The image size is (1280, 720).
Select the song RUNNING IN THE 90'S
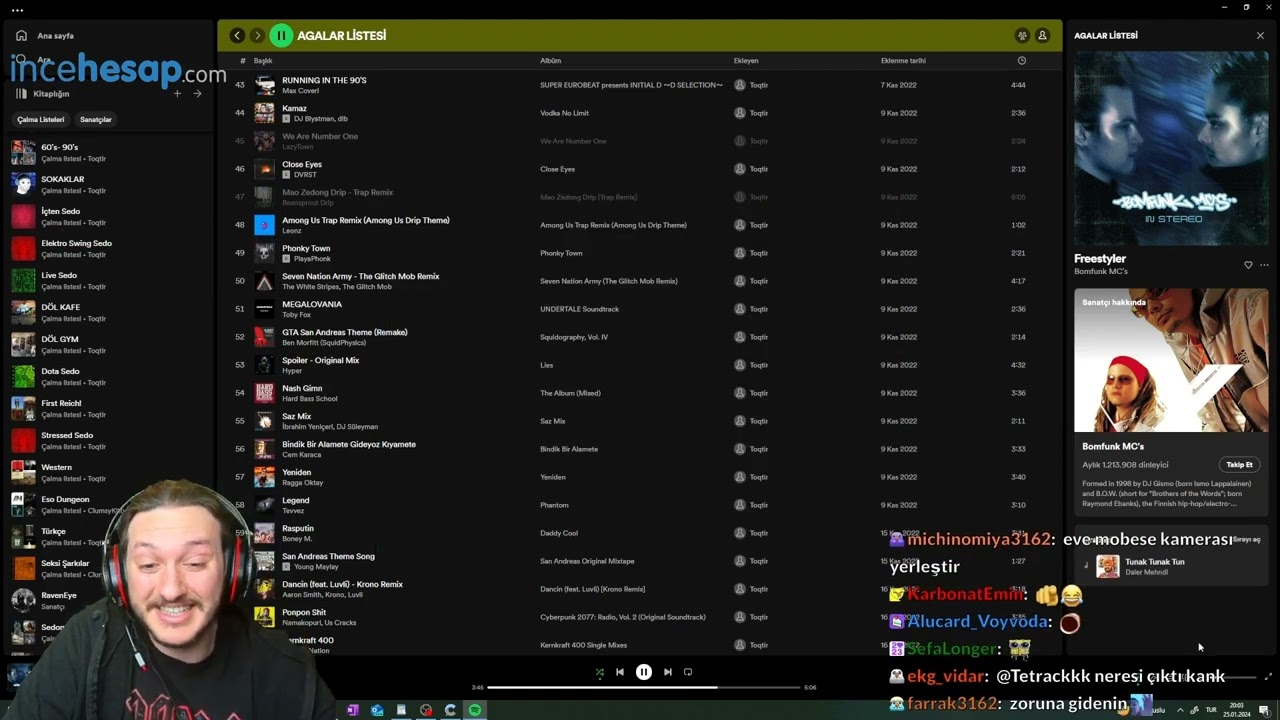pos(324,80)
